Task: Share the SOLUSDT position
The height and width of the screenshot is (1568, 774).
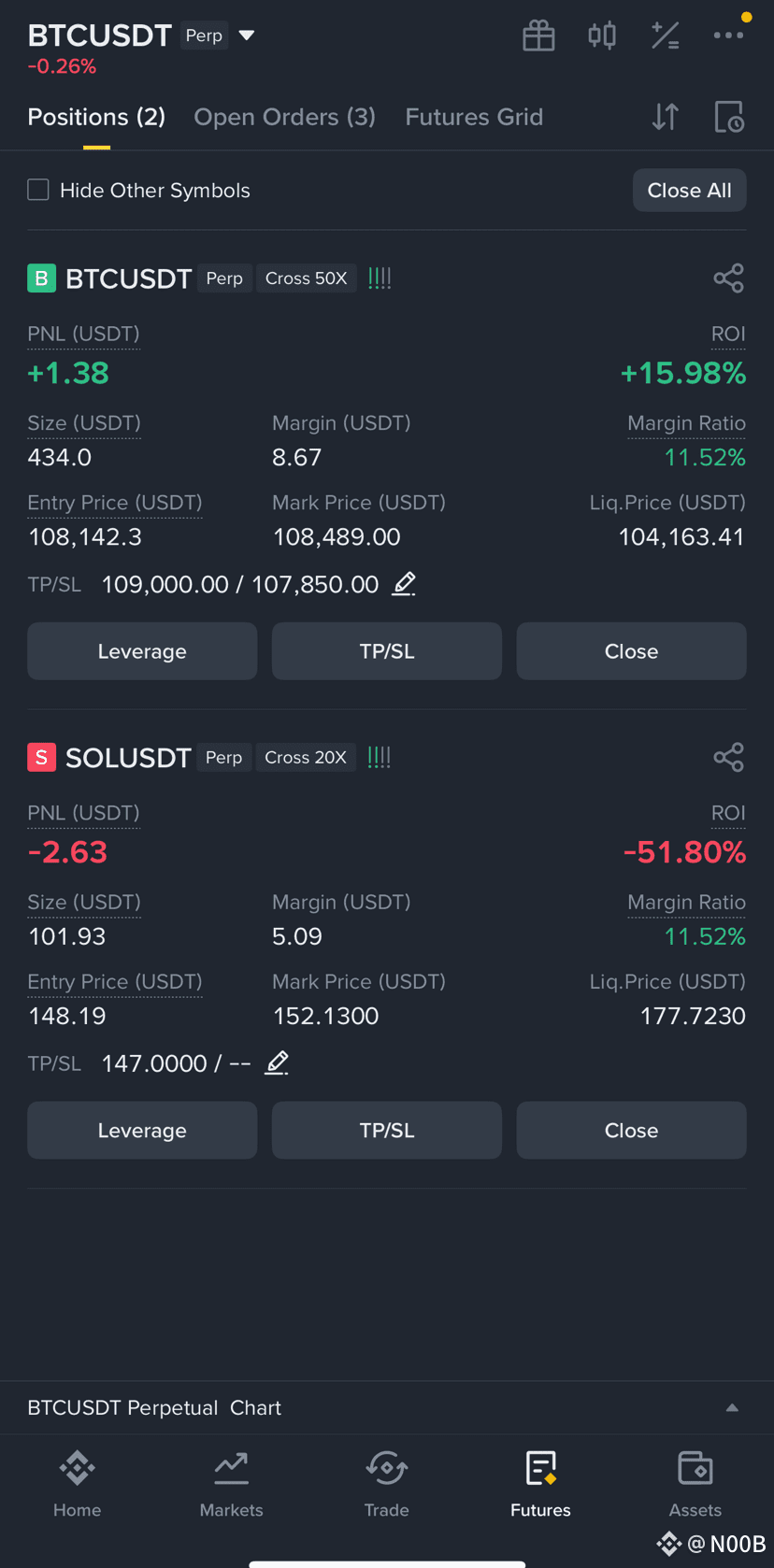Action: (x=728, y=757)
